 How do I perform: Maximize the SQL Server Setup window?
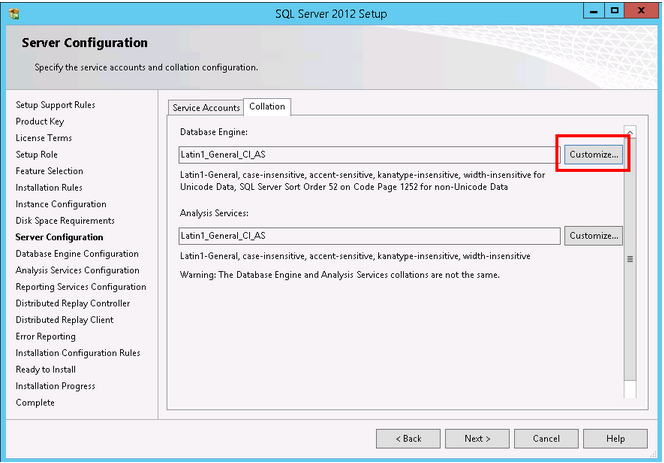tap(614, 11)
